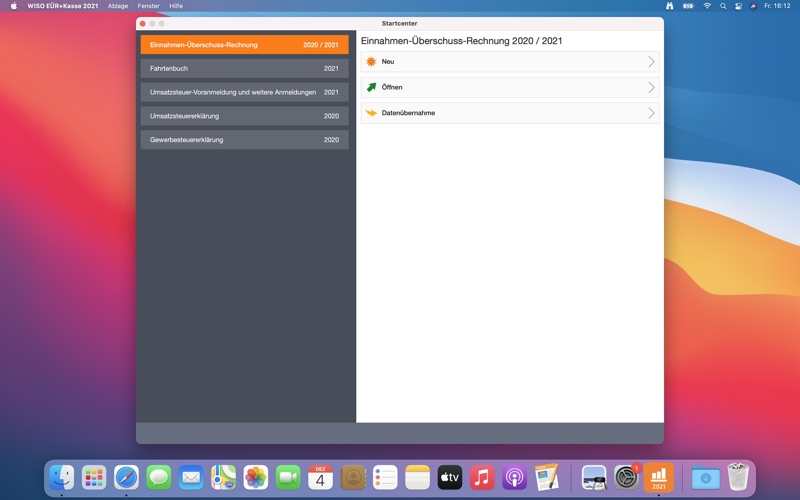
Task: Open the Apple menu
Action: point(14,6)
